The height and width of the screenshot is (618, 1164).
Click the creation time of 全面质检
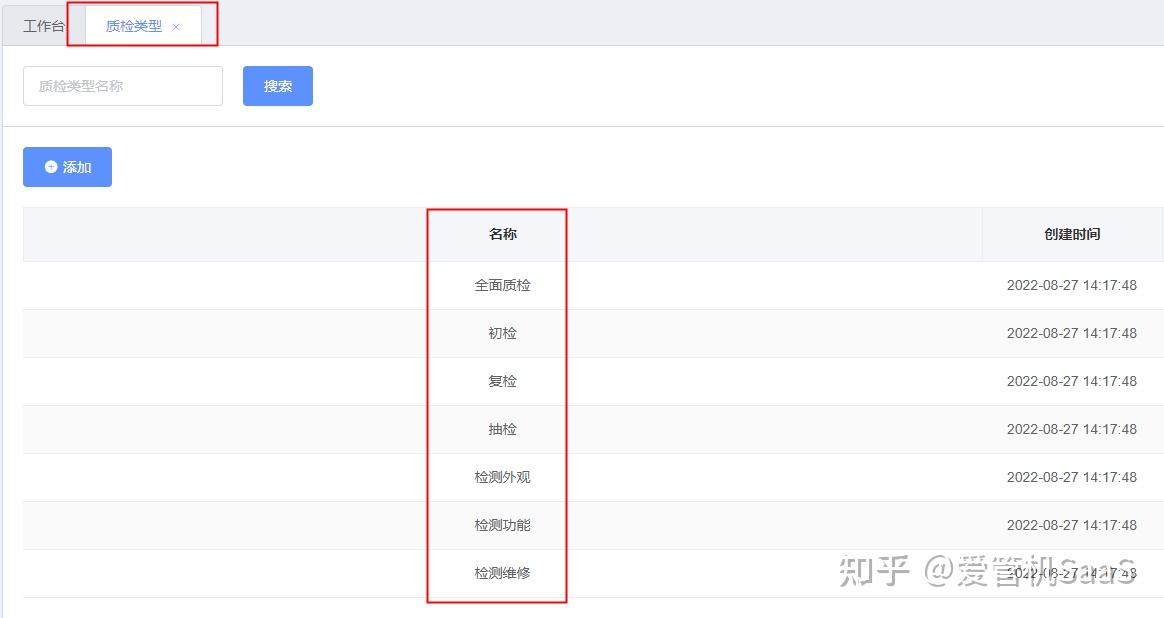[1071, 285]
